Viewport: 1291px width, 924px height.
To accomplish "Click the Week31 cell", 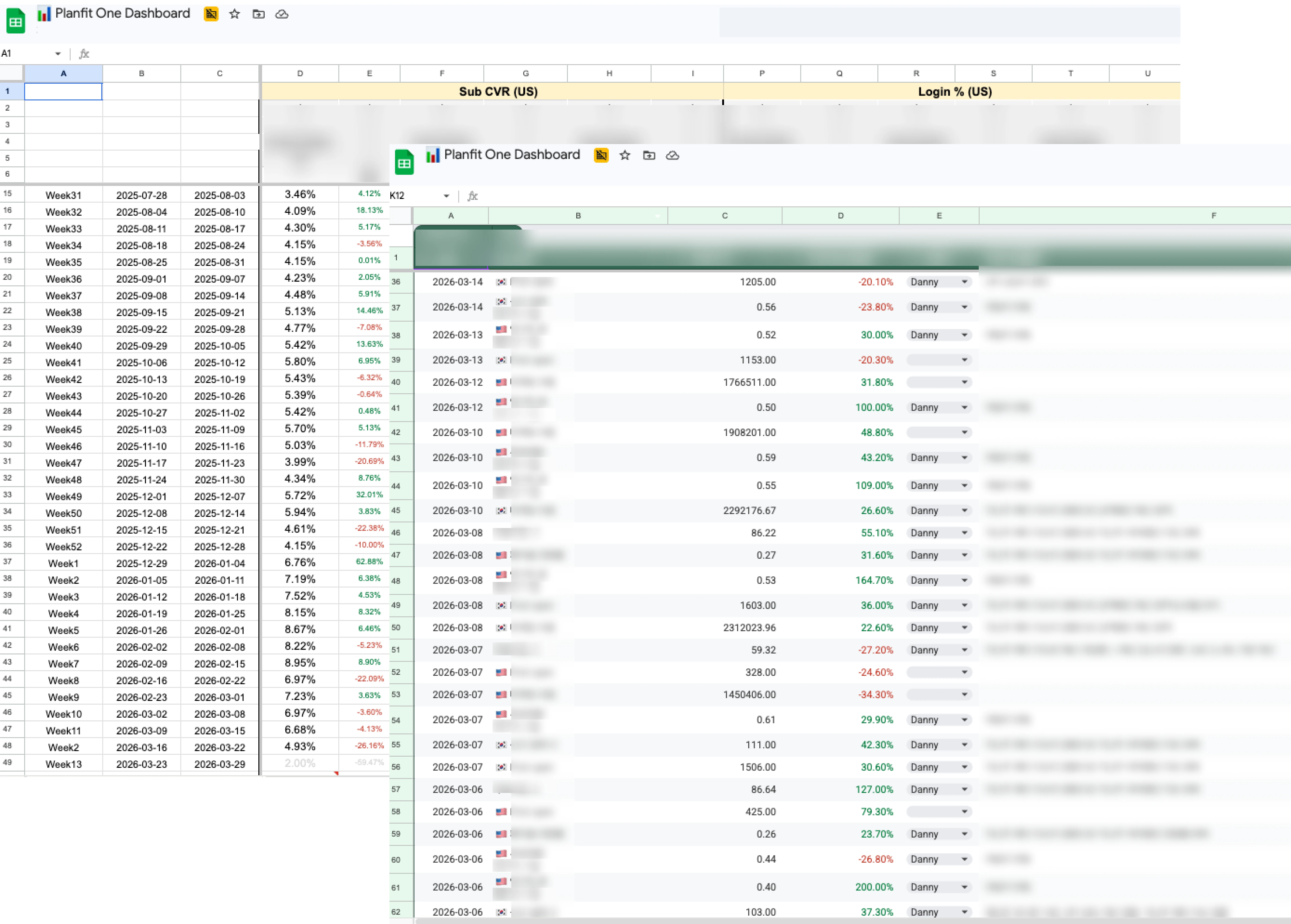I will [x=64, y=195].
